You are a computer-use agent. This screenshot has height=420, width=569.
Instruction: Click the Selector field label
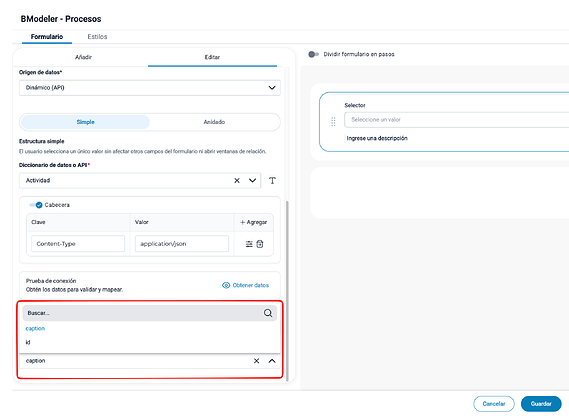click(355, 105)
